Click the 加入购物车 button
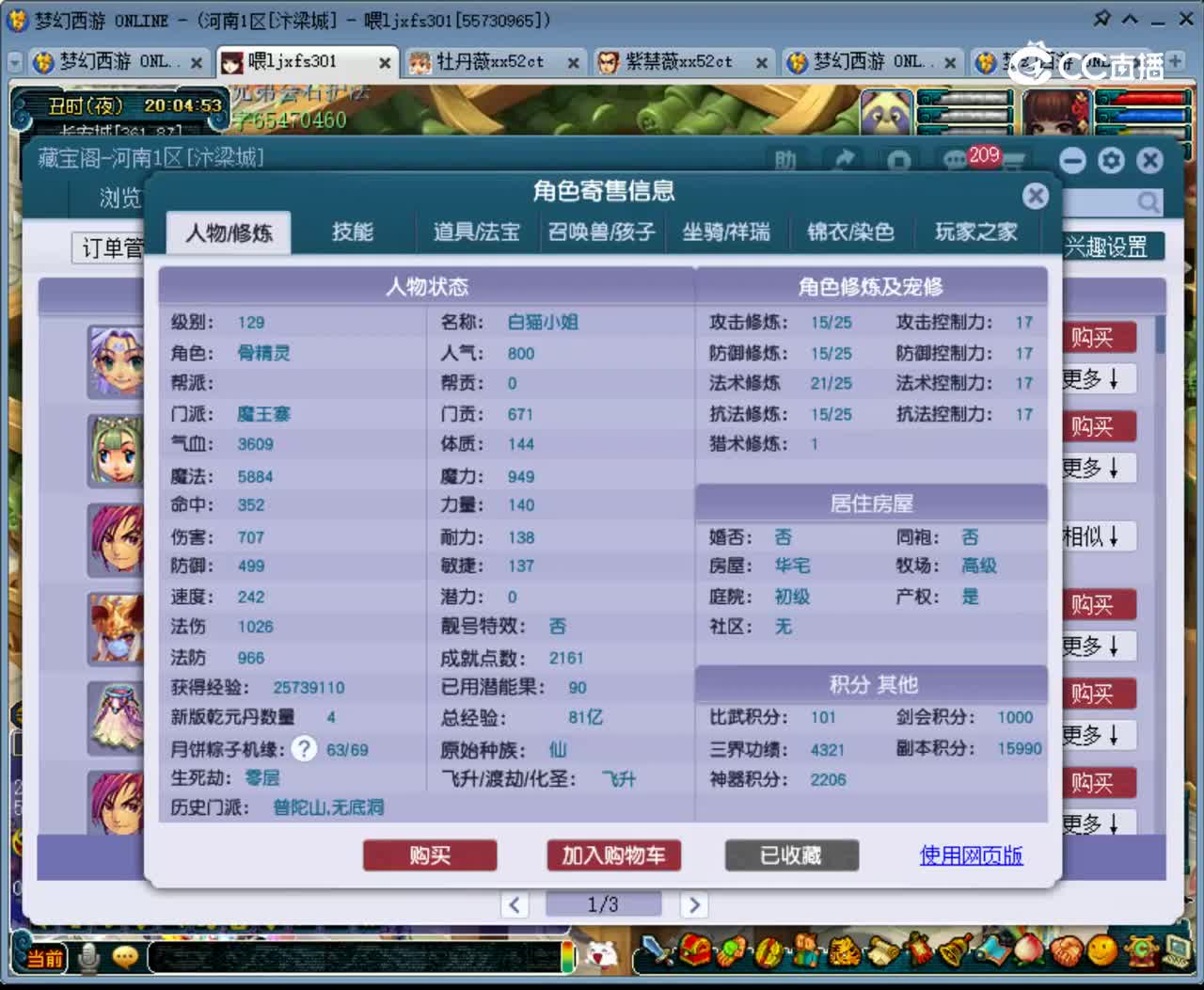The height and width of the screenshot is (990, 1204). (613, 855)
